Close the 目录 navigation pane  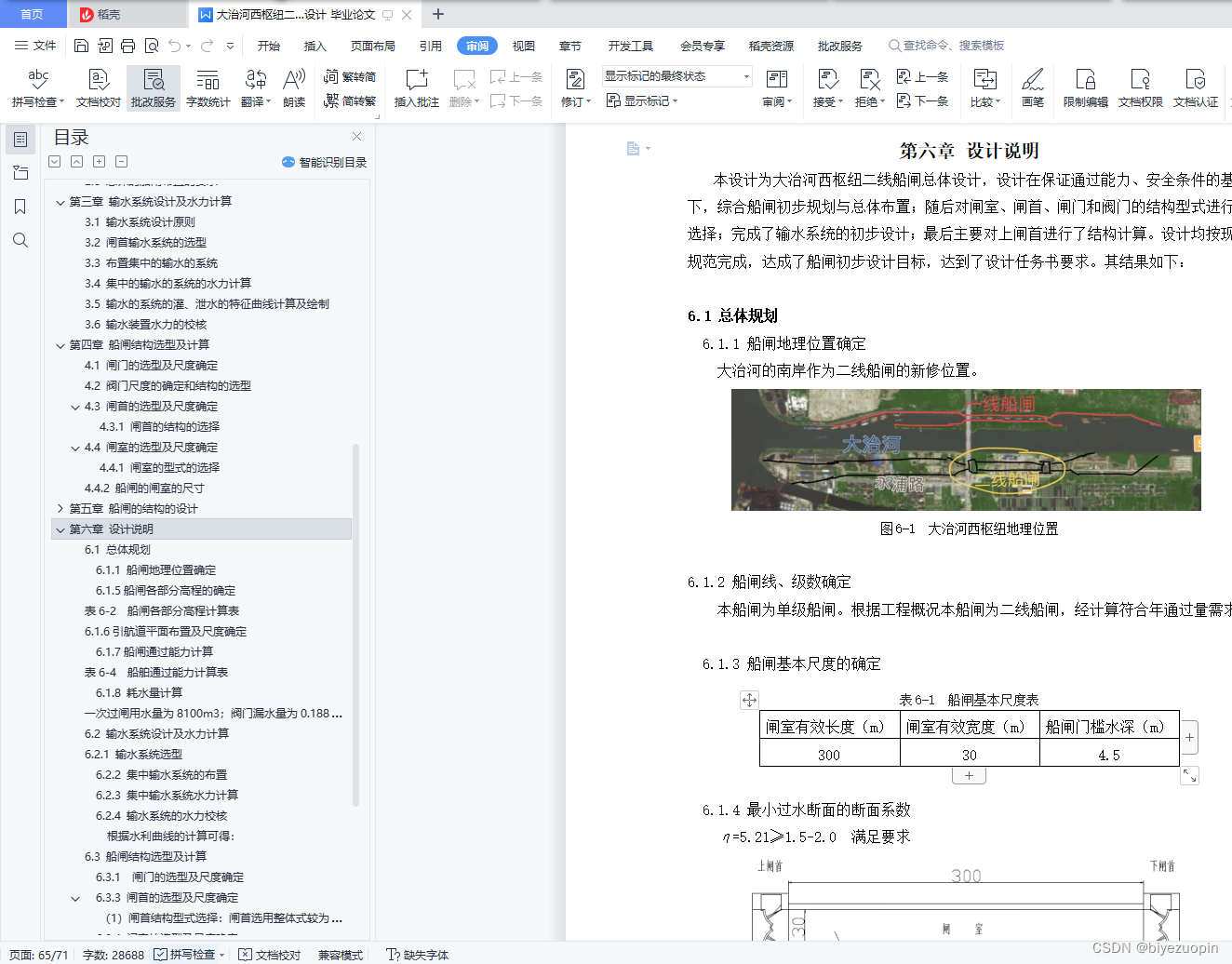(356, 137)
